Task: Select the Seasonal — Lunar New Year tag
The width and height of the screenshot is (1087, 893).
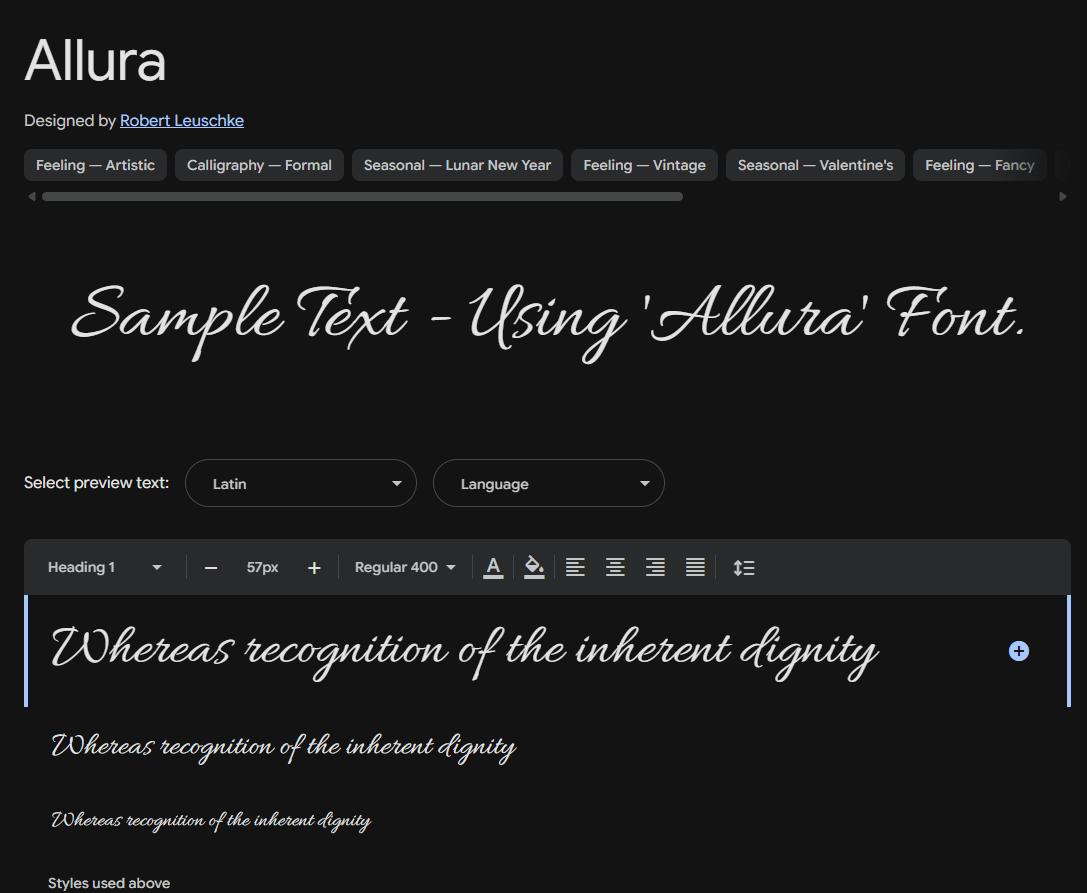Action: pos(458,165)
